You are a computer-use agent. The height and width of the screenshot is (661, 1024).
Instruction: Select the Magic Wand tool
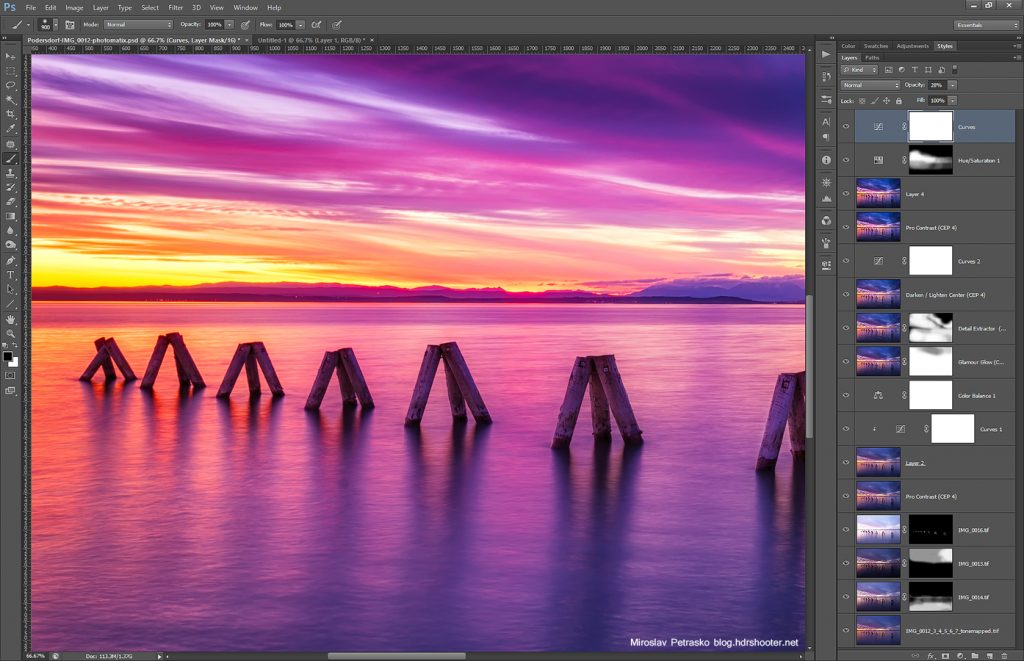[11, 100]
